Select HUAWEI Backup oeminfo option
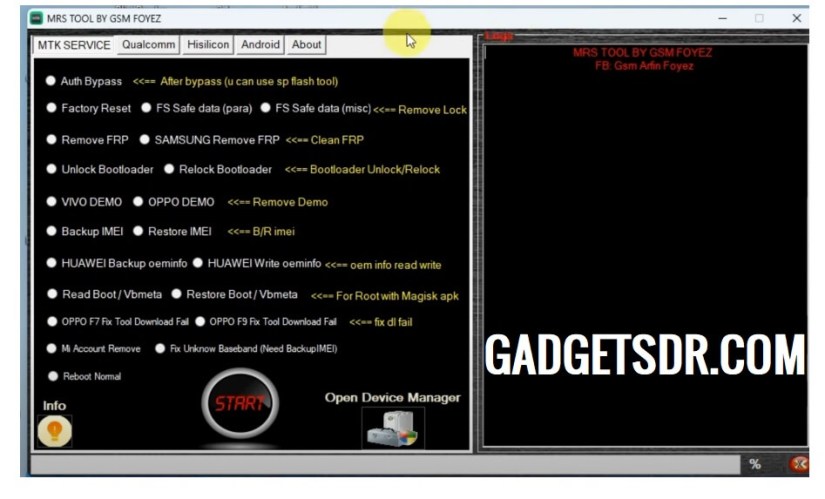This screenshot has width=825, height=499. click(117, 263)
